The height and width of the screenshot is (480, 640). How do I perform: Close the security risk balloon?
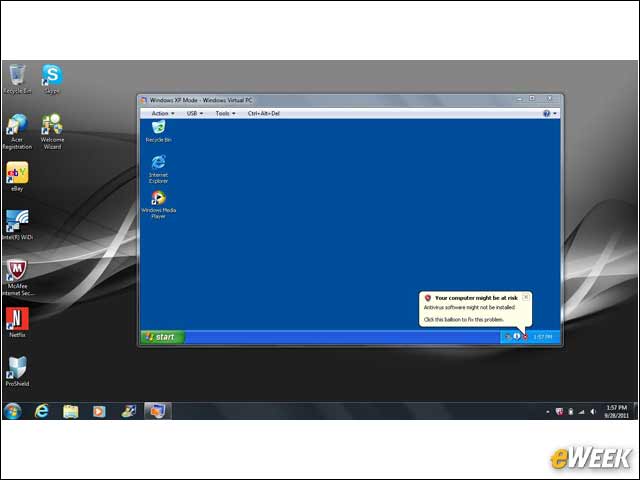coord(526,297)
